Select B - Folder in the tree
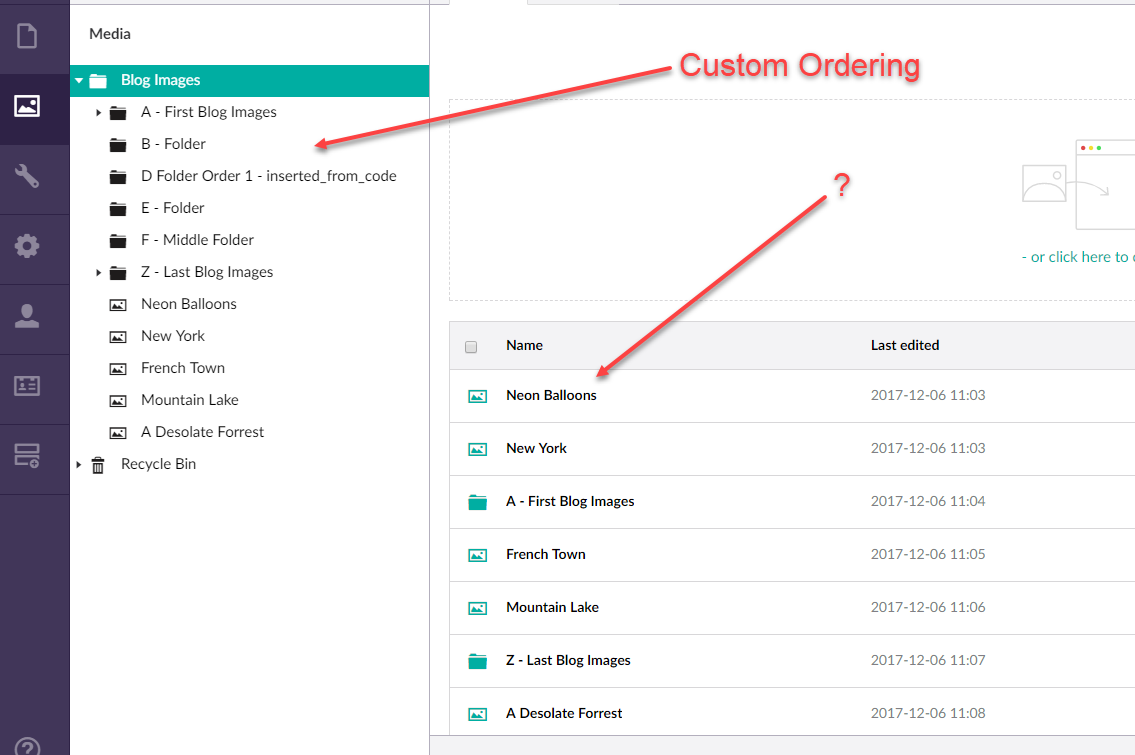The image size is (1135, 755). click(x=173, y=143)
